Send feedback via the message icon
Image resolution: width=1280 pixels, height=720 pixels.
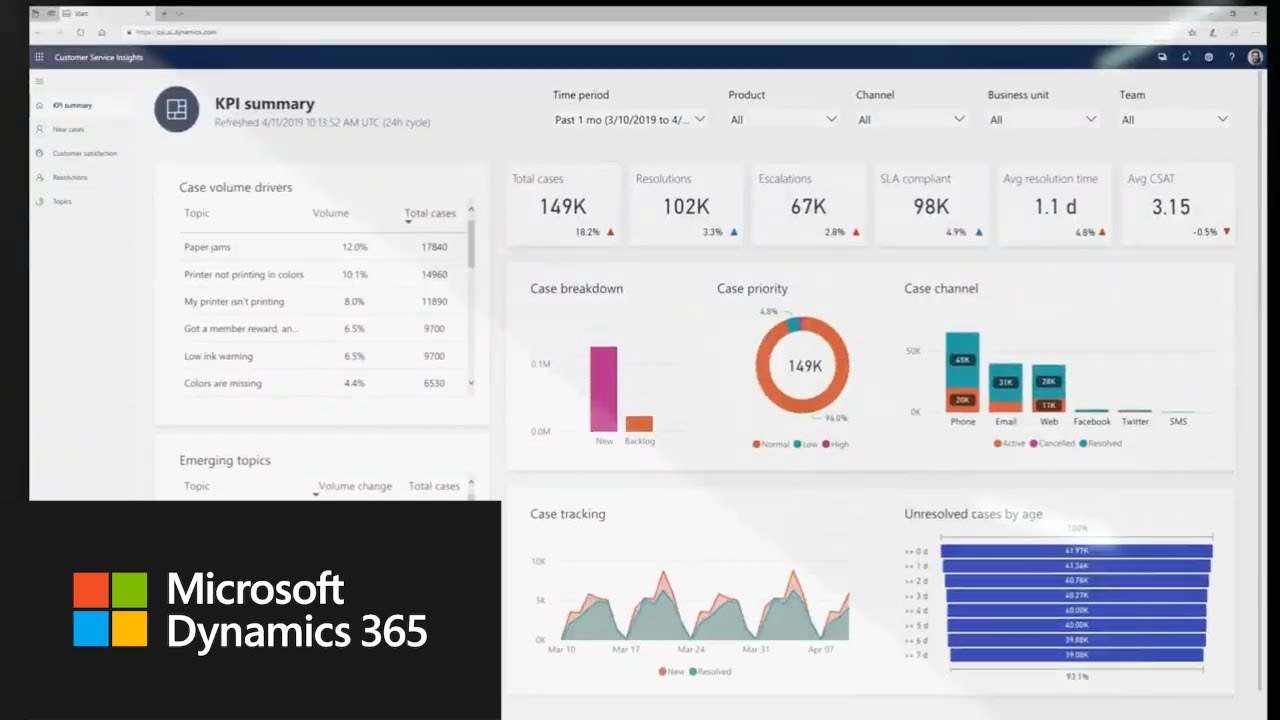(x=1162, y=57)
